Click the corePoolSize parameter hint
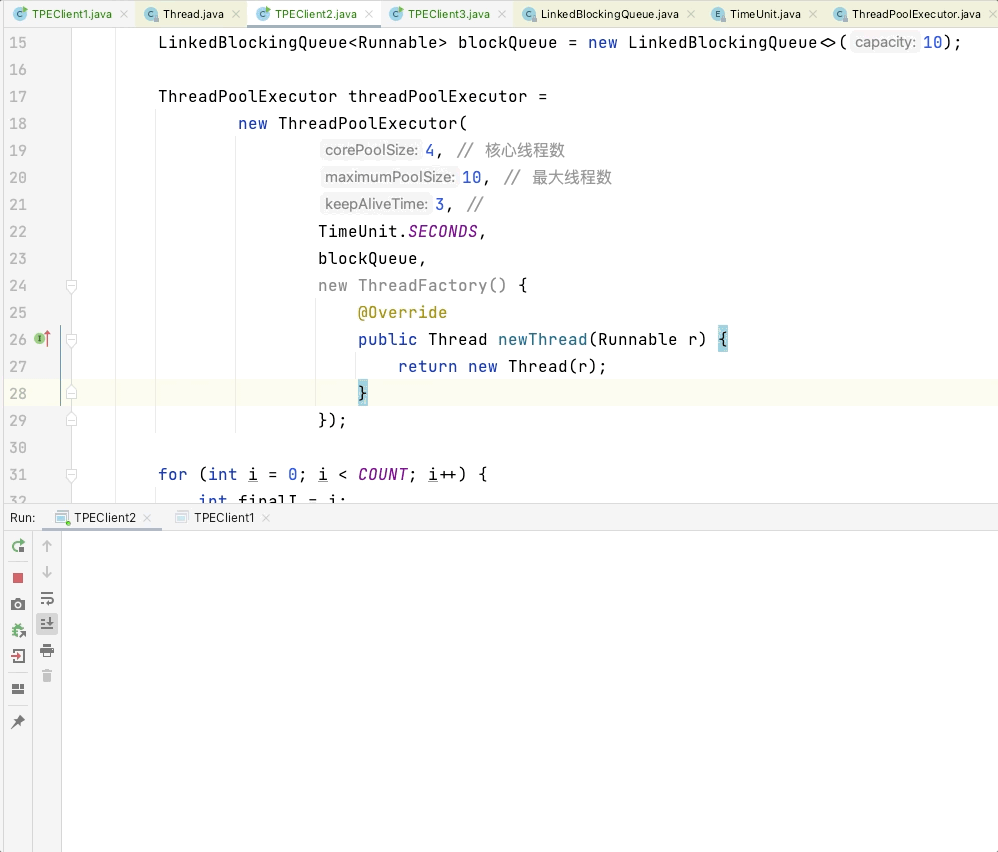Viewport: 998px width, 852px height. (x=371, y=150)
